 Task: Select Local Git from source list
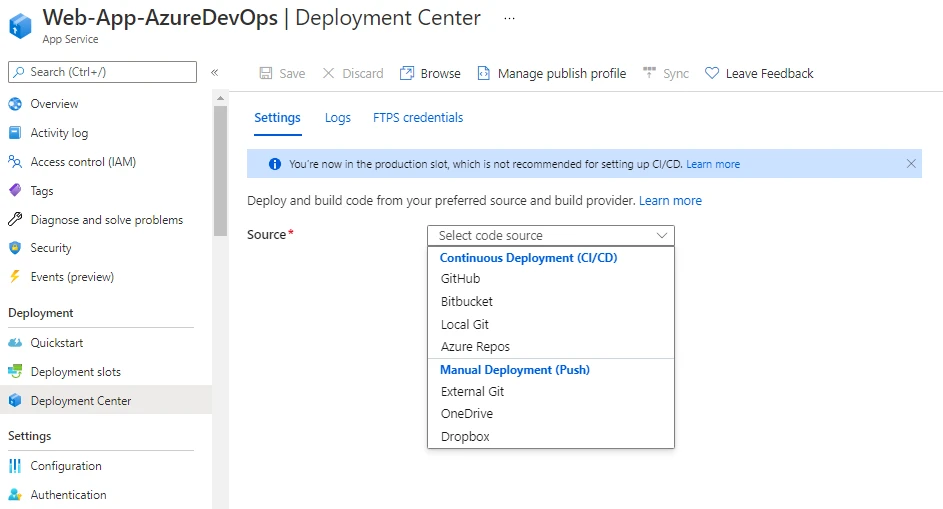coord(465,325)
